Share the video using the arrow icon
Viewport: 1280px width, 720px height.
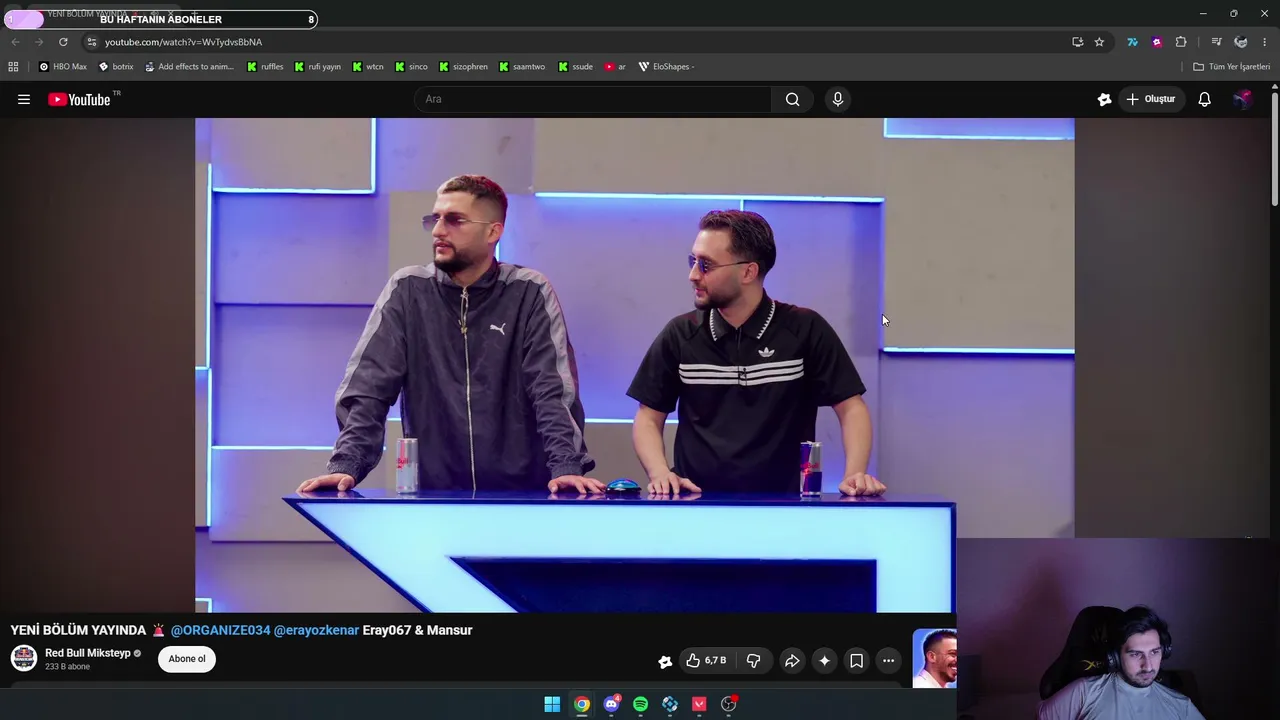(792, 660)
